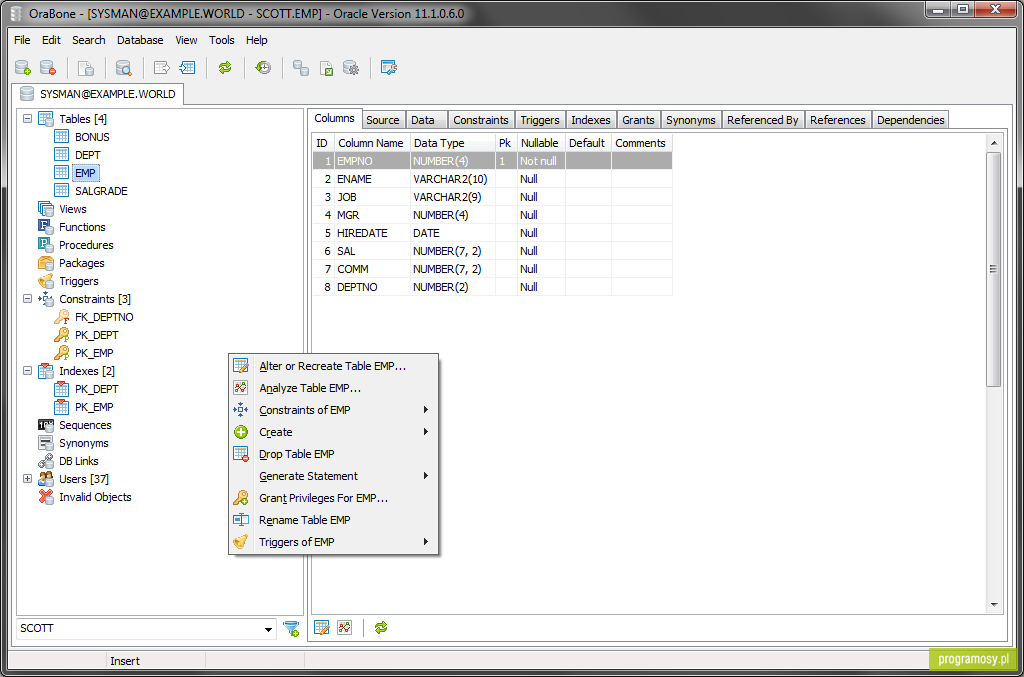1024x677 pixels.
Task: Select the HIREDATE column row
Action: click(492, 233)
